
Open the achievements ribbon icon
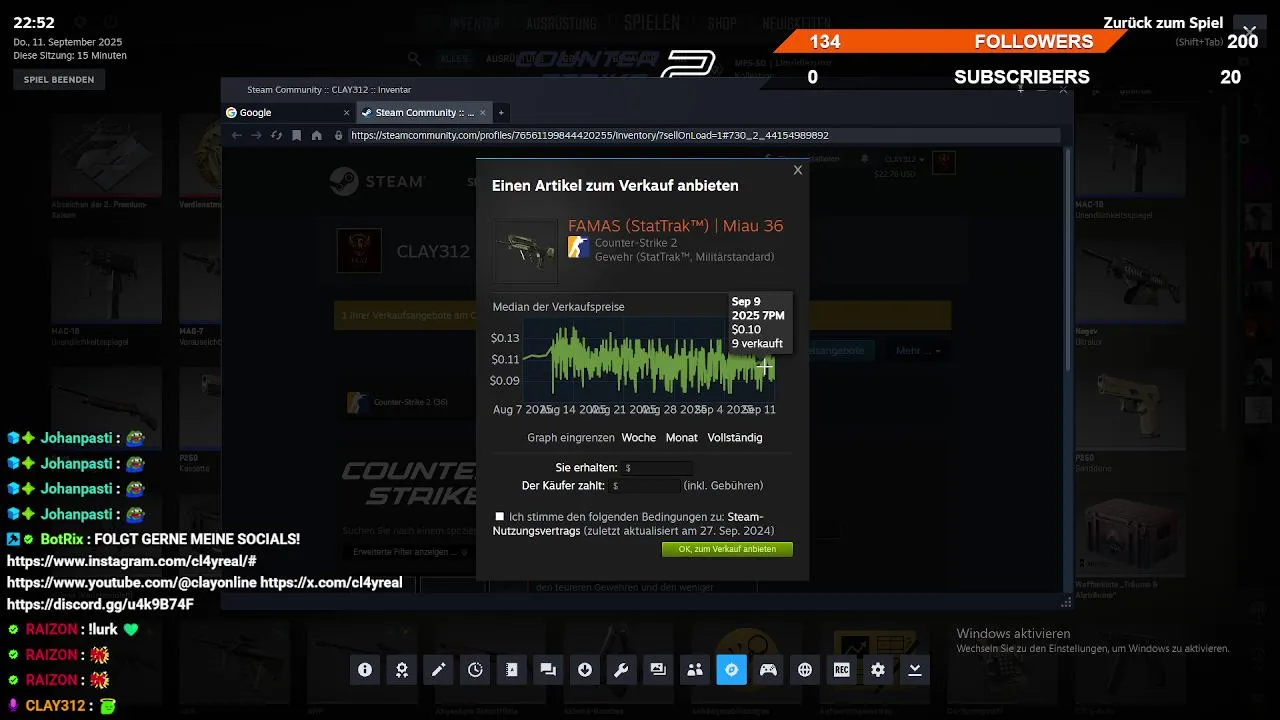pyautogui.click(x=402, y=670)
